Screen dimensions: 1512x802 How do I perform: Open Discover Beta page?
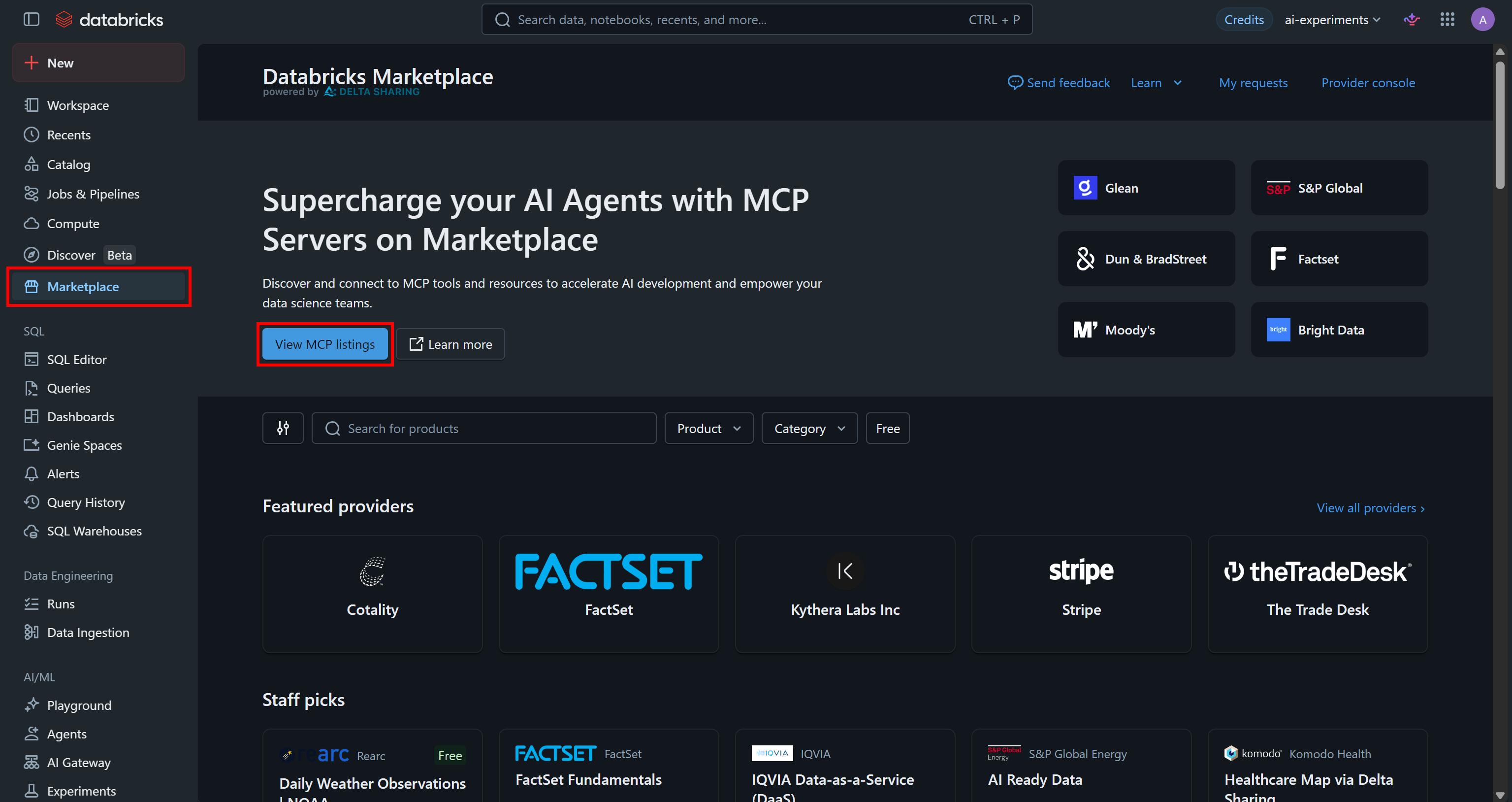click(x=98, y=255)
